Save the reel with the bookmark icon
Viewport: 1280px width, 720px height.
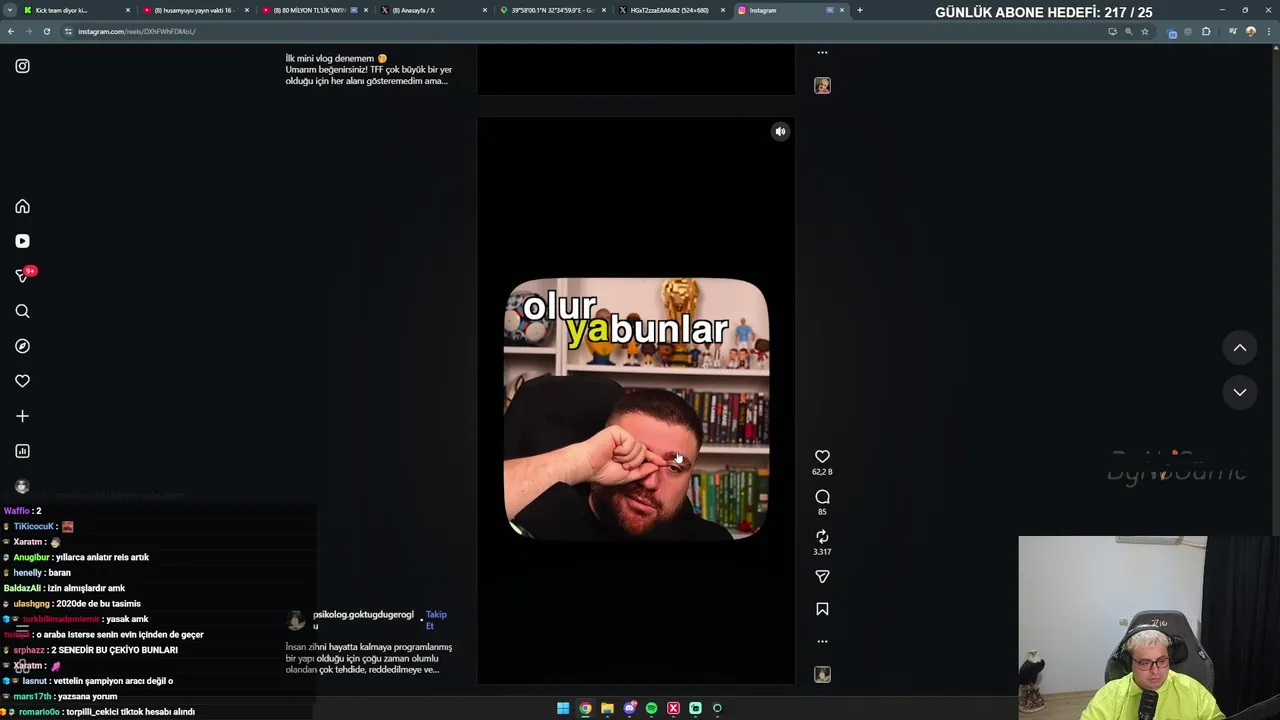pos(822,609)
